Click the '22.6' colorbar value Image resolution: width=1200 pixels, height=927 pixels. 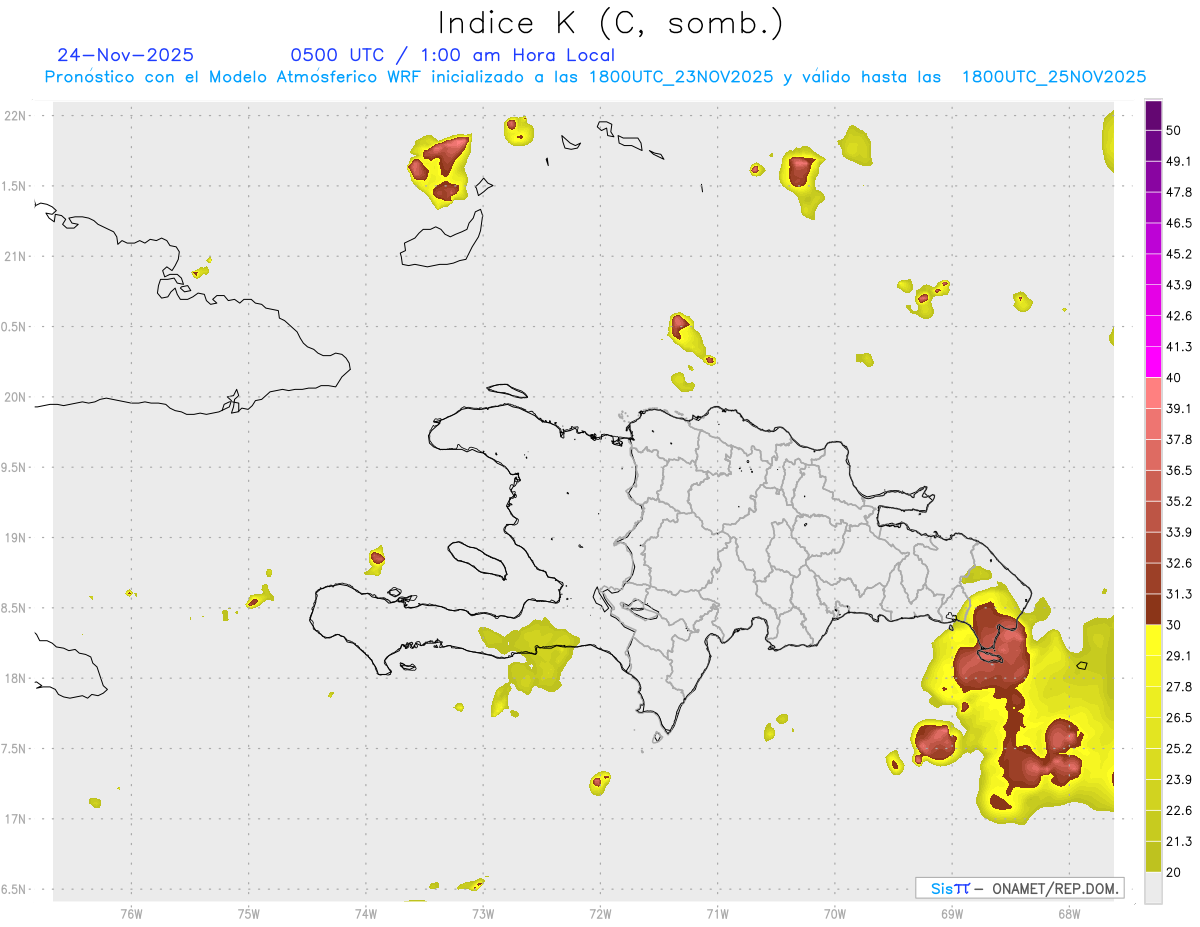pos(1179,810)
